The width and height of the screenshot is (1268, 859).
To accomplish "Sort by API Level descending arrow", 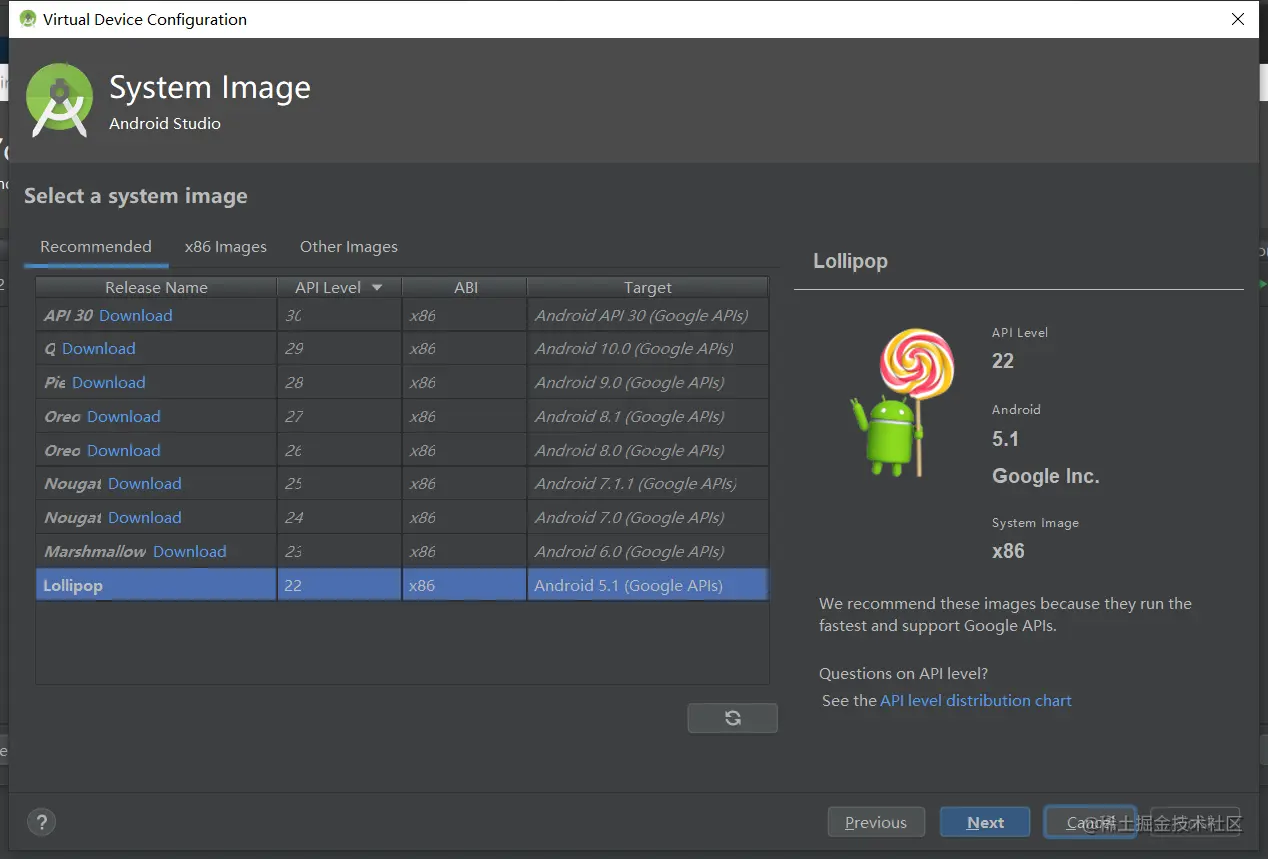I will coord(377,288).
